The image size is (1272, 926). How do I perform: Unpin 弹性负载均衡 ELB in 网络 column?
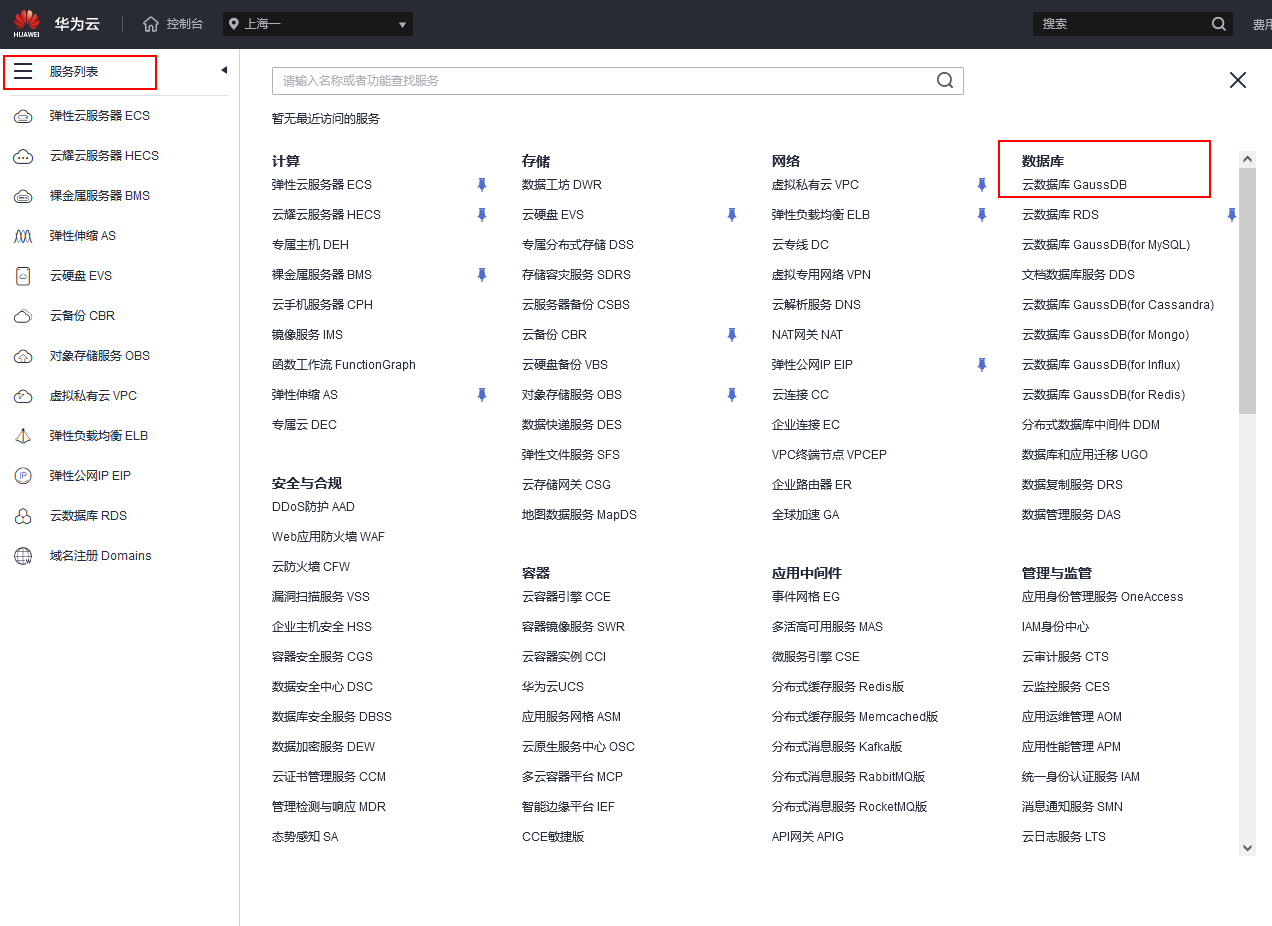click(982, 215)
